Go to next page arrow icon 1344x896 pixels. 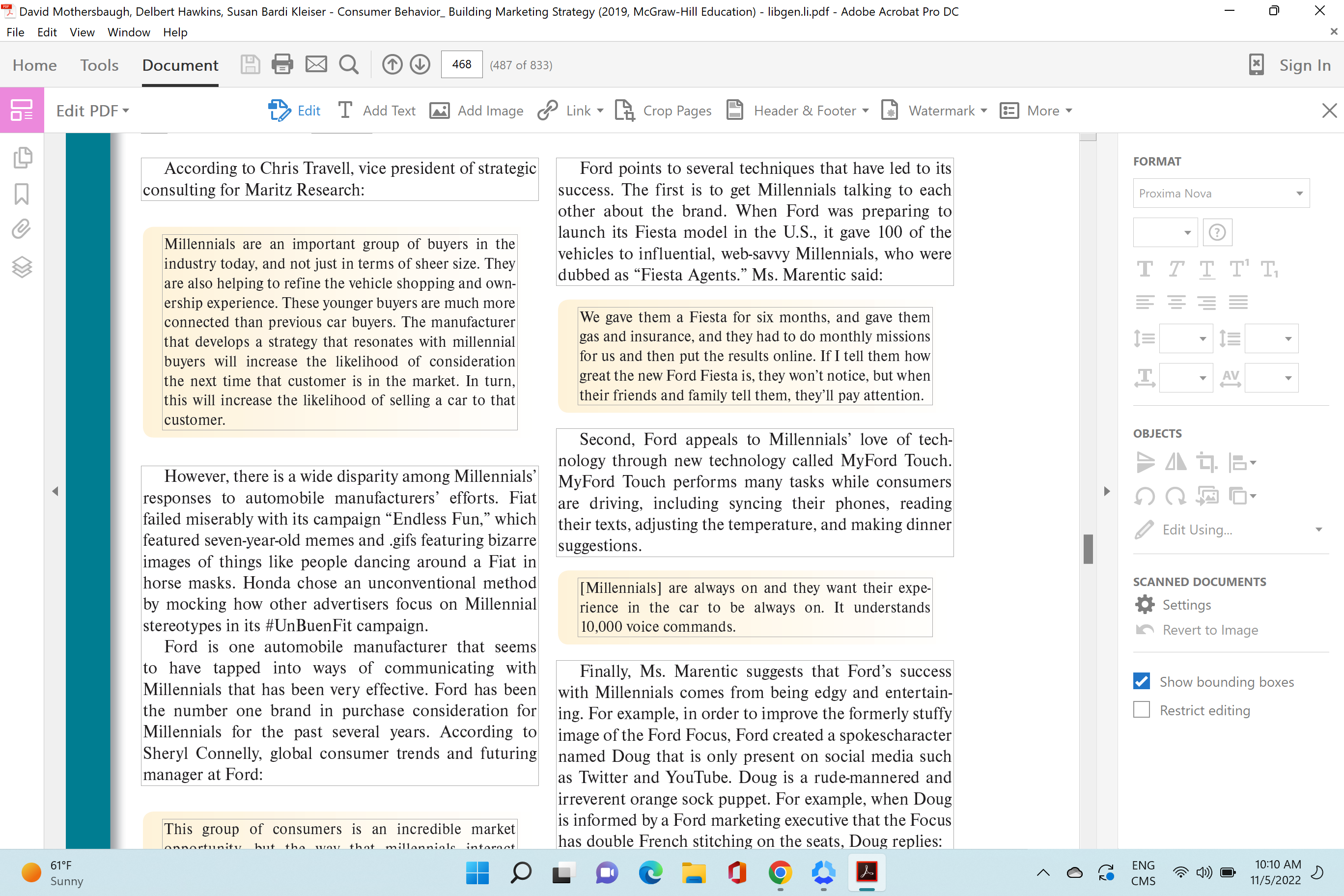(x=420, y=64)
